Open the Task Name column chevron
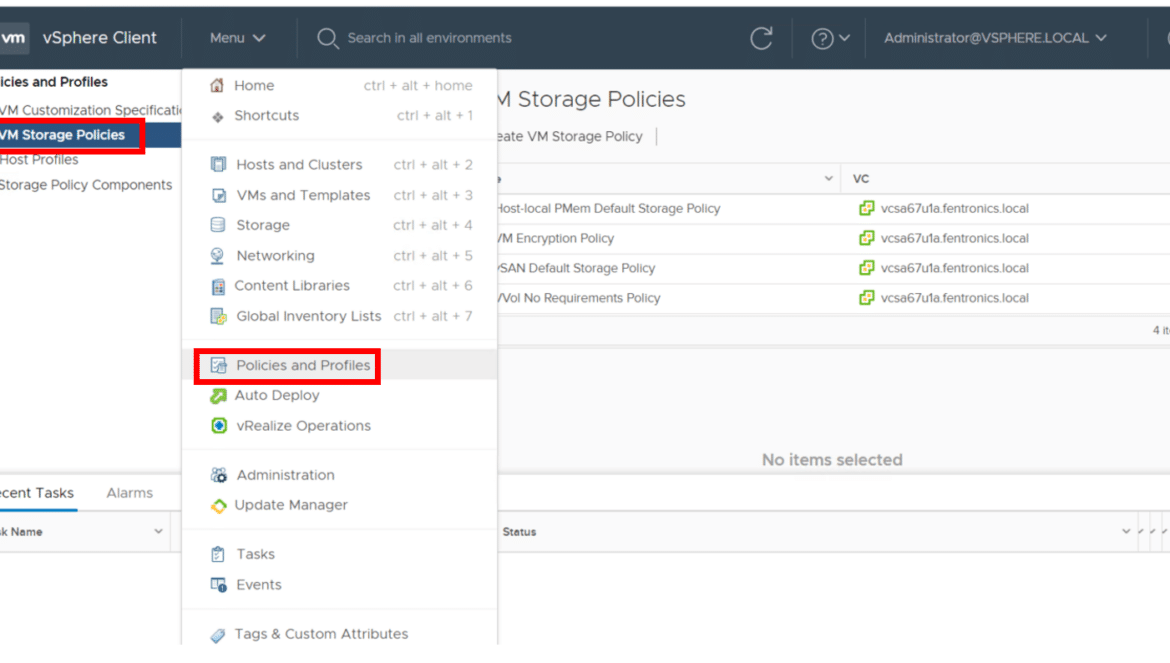This screenshot has height=663, width=1170. 158,532
